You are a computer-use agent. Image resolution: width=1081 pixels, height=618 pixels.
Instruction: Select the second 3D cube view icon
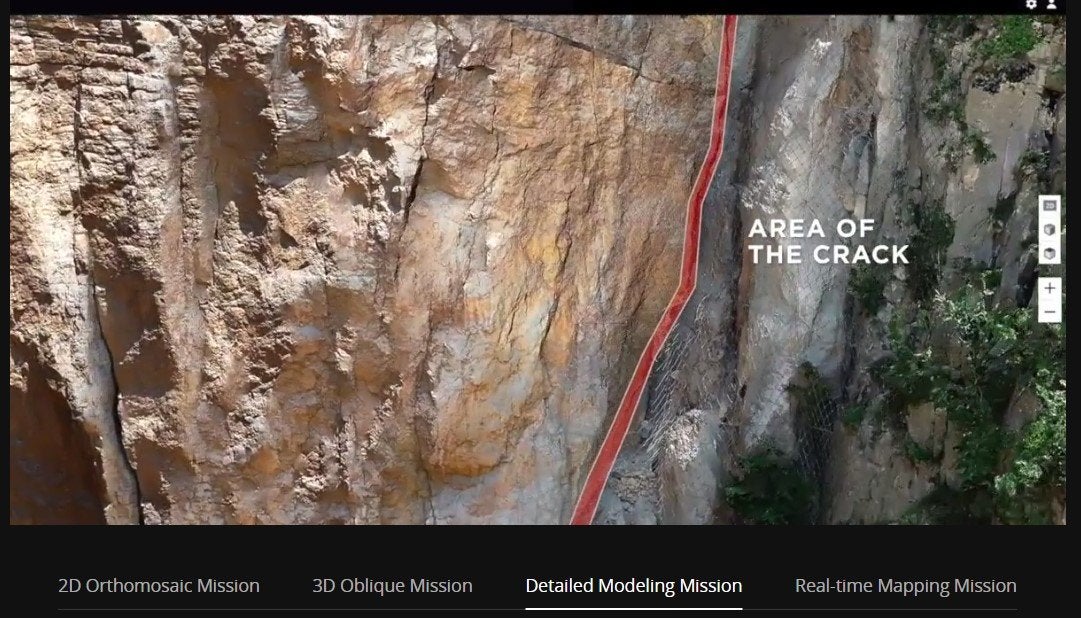pyautogui.click(x=1049, y=253)
